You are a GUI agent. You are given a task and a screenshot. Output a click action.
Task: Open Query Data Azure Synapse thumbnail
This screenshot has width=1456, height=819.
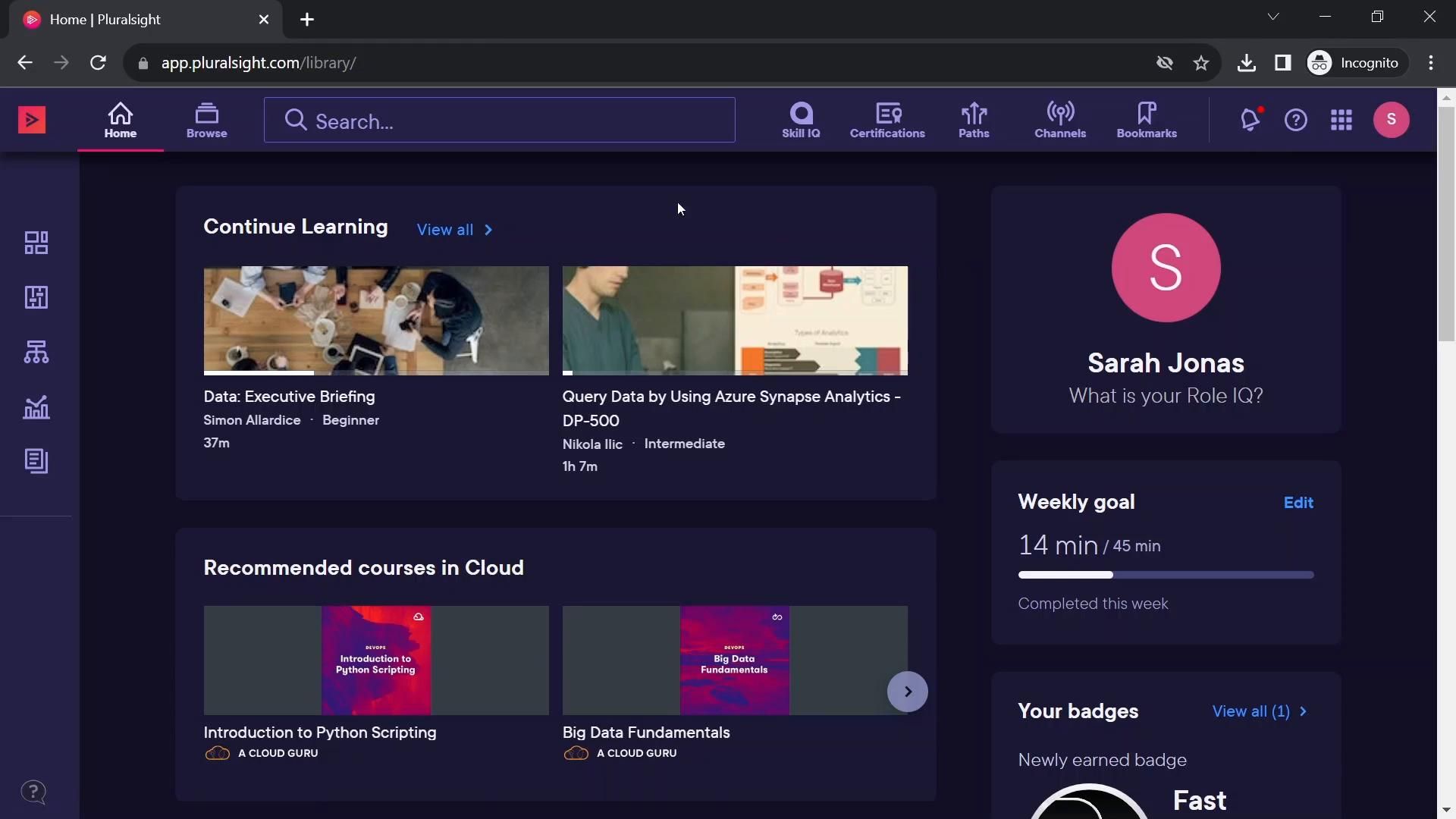tap(735, 320)
